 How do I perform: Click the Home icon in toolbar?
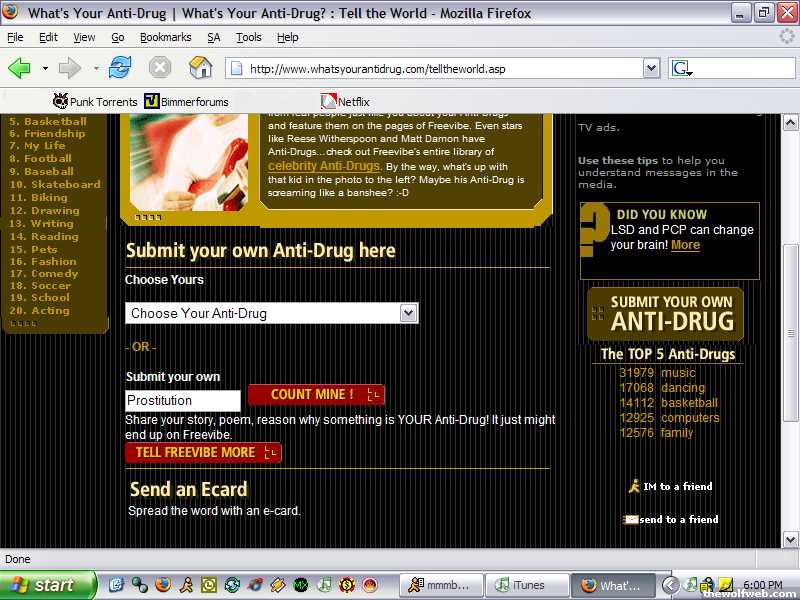click(x=201, y=68)
